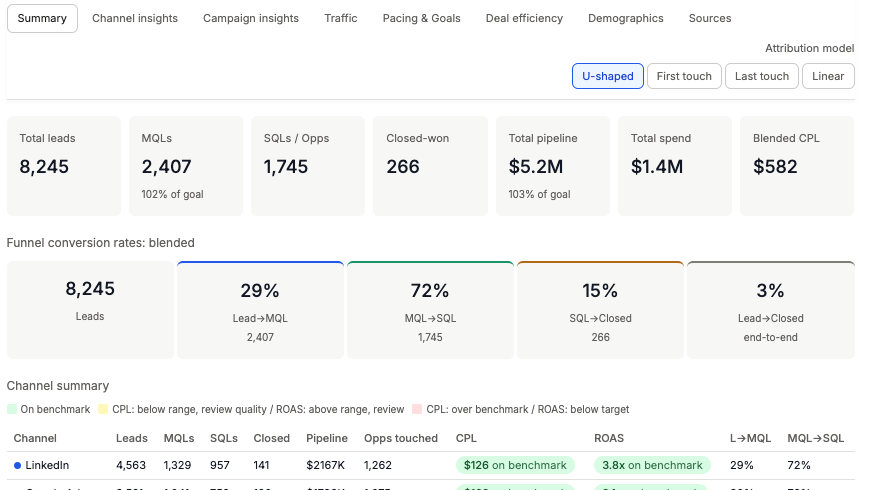Click the Channel summary heading

click(x=58, y=386)
